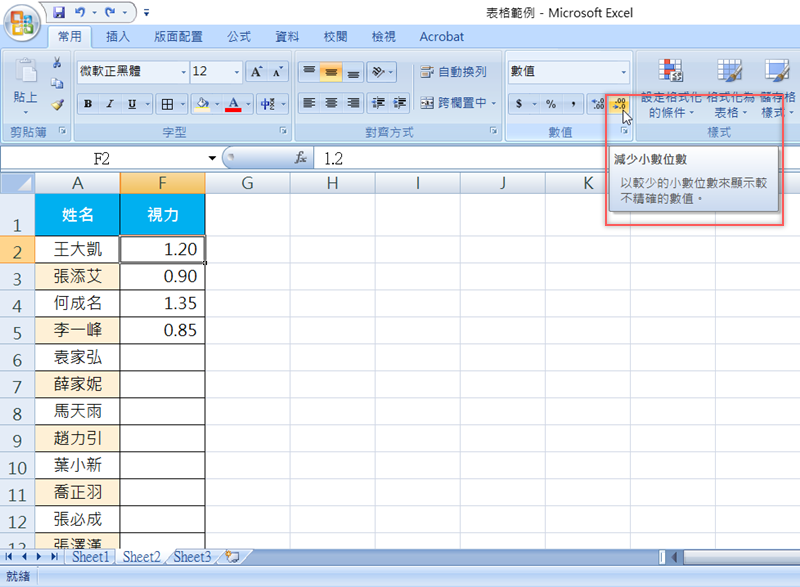800x587 pixels.
Task: Open the Customize Quick Access Toolbar dropdown
Action: pyautogui.click(x=146, y=12)
